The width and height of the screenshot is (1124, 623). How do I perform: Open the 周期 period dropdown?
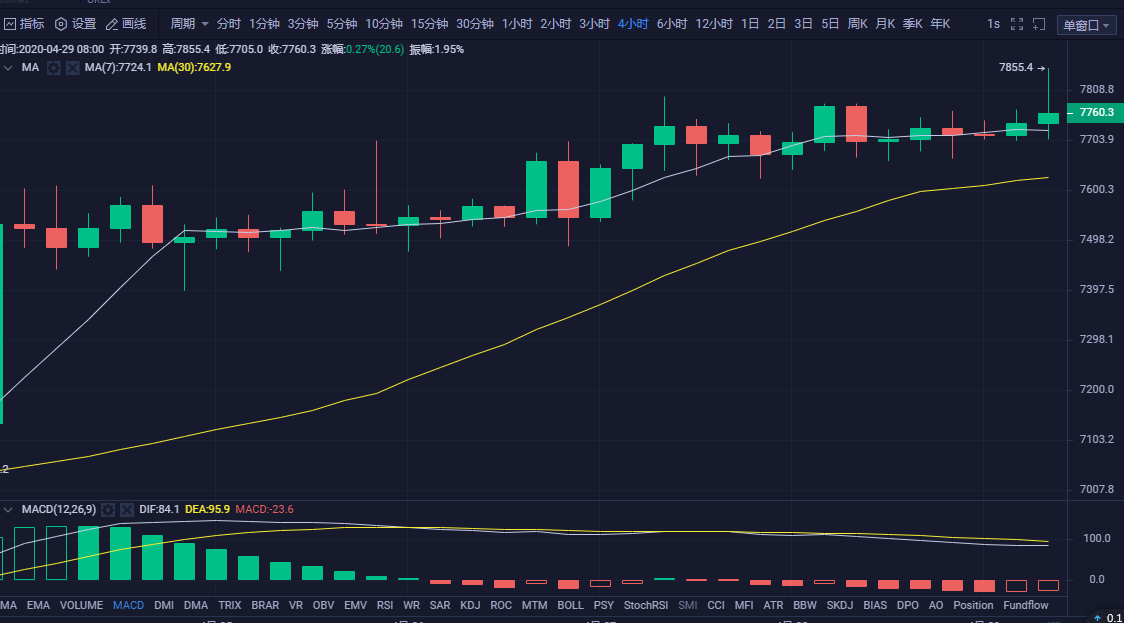coord(189,24)
